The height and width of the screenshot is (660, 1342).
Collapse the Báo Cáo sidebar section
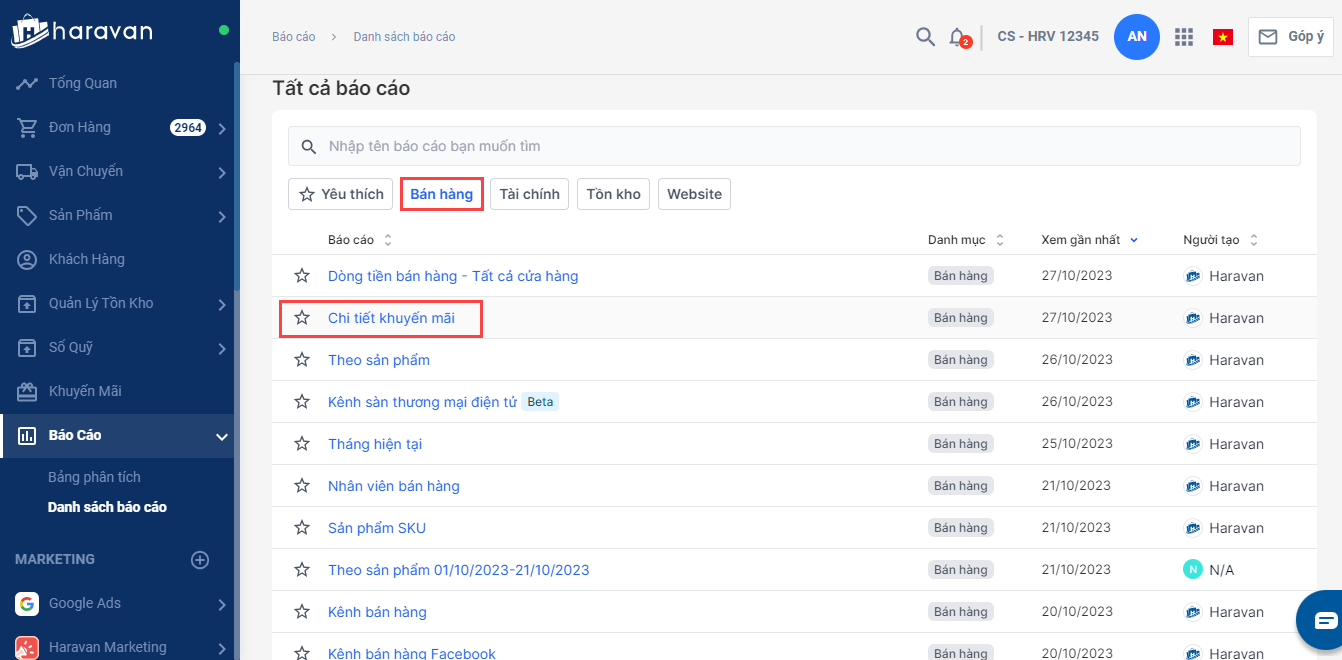pos(222,436)
